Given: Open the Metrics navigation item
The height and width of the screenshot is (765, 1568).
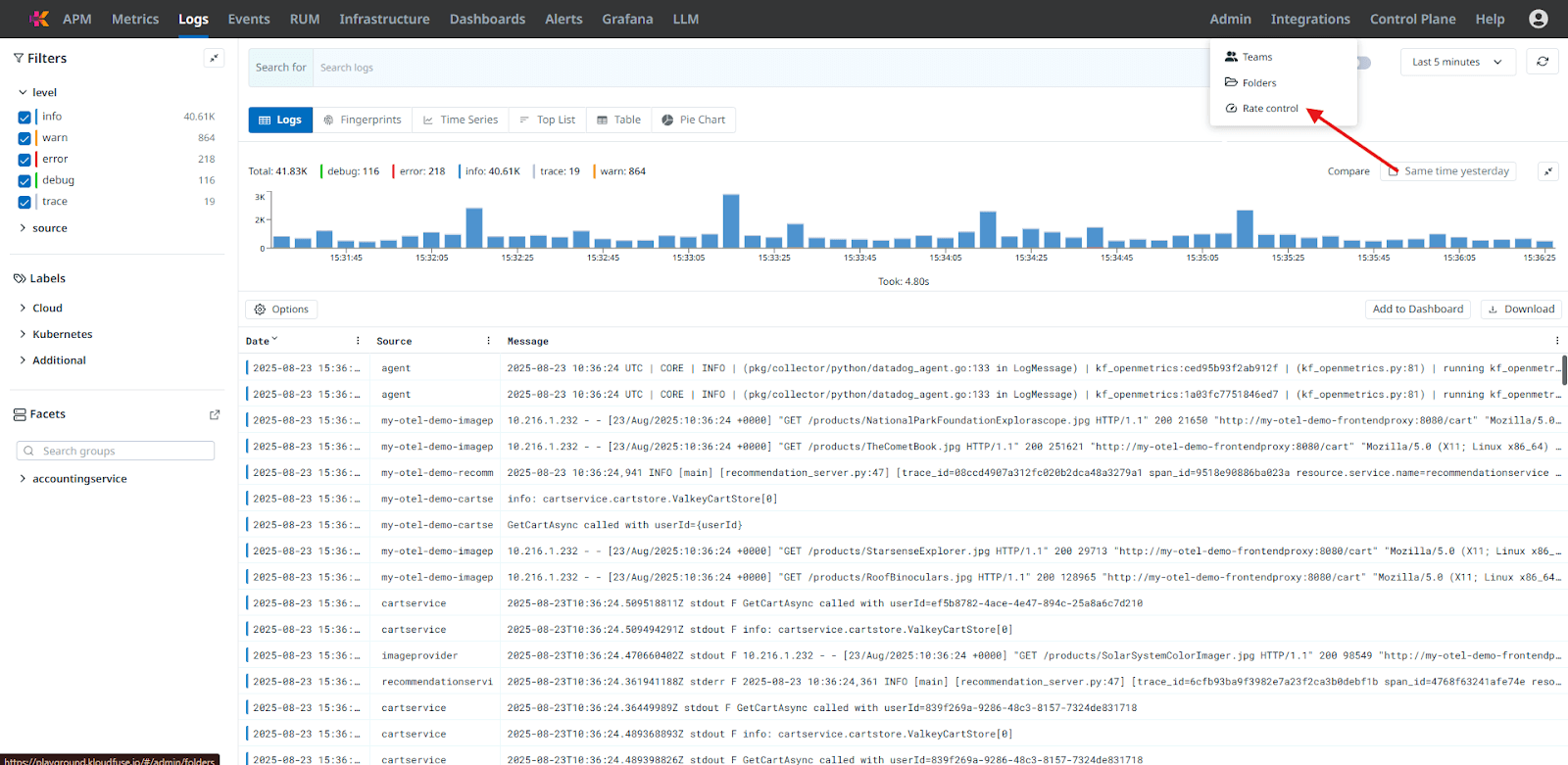Looking at the screenshot, I should pos(135,19).
